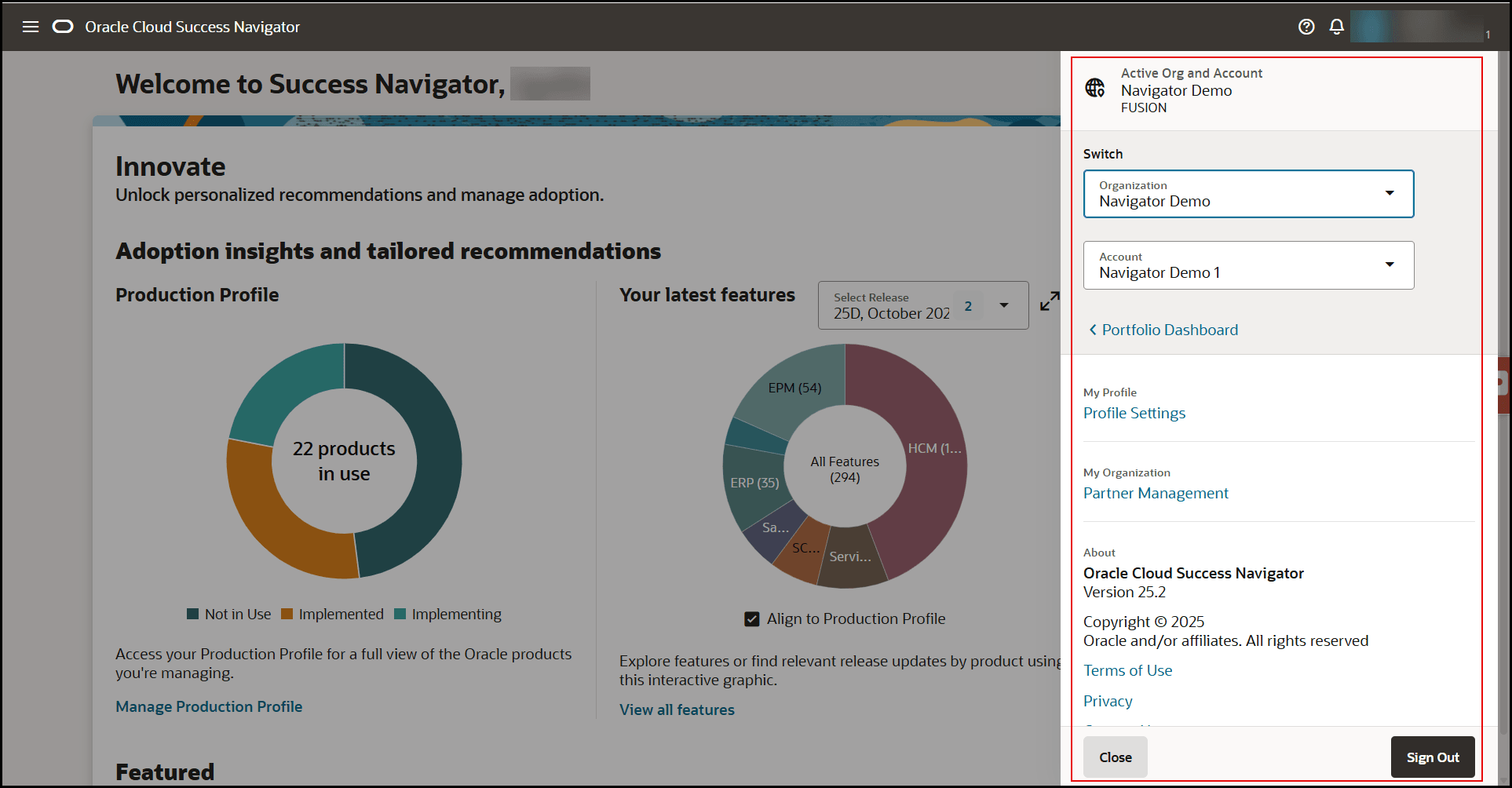
Task: Open the Terms of Use link
Action: (1128, 671)
